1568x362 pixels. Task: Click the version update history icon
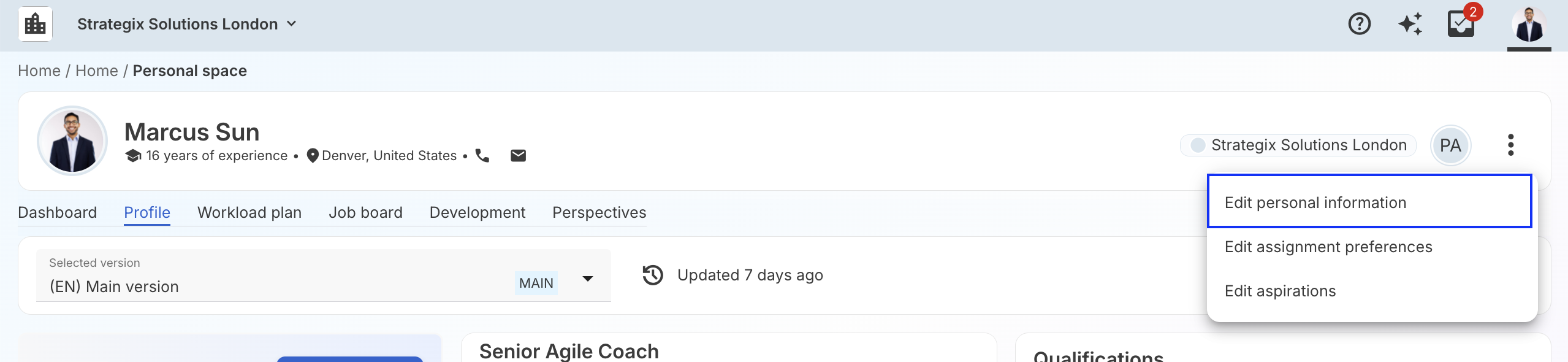(653, 275)
